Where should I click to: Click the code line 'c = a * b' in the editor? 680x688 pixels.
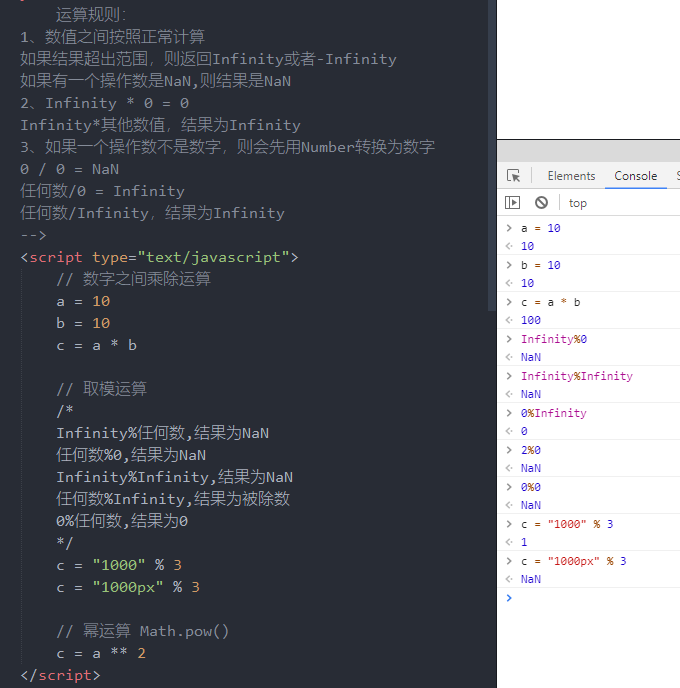pyautogui.click(x=97, y=345)
